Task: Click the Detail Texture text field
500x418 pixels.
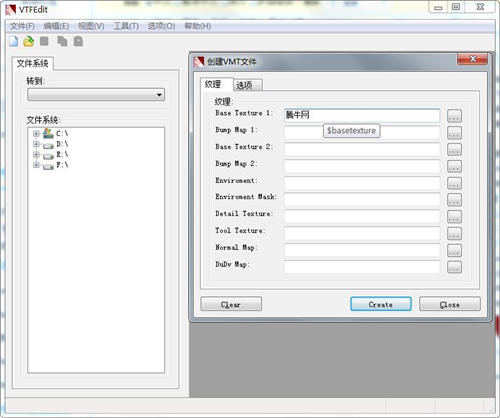Action: (x=362, y=216)
